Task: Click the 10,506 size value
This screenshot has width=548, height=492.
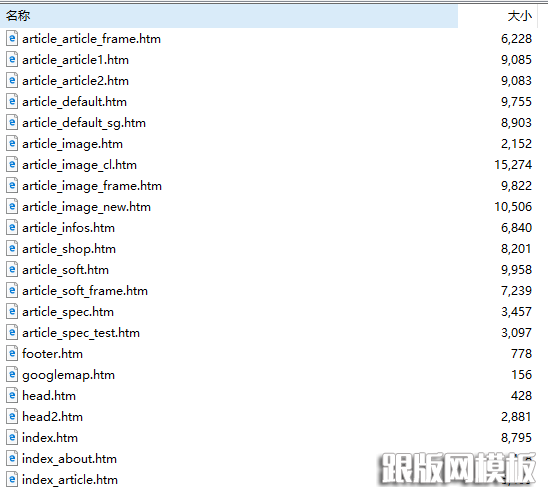Action: click(x=513, y=207)
